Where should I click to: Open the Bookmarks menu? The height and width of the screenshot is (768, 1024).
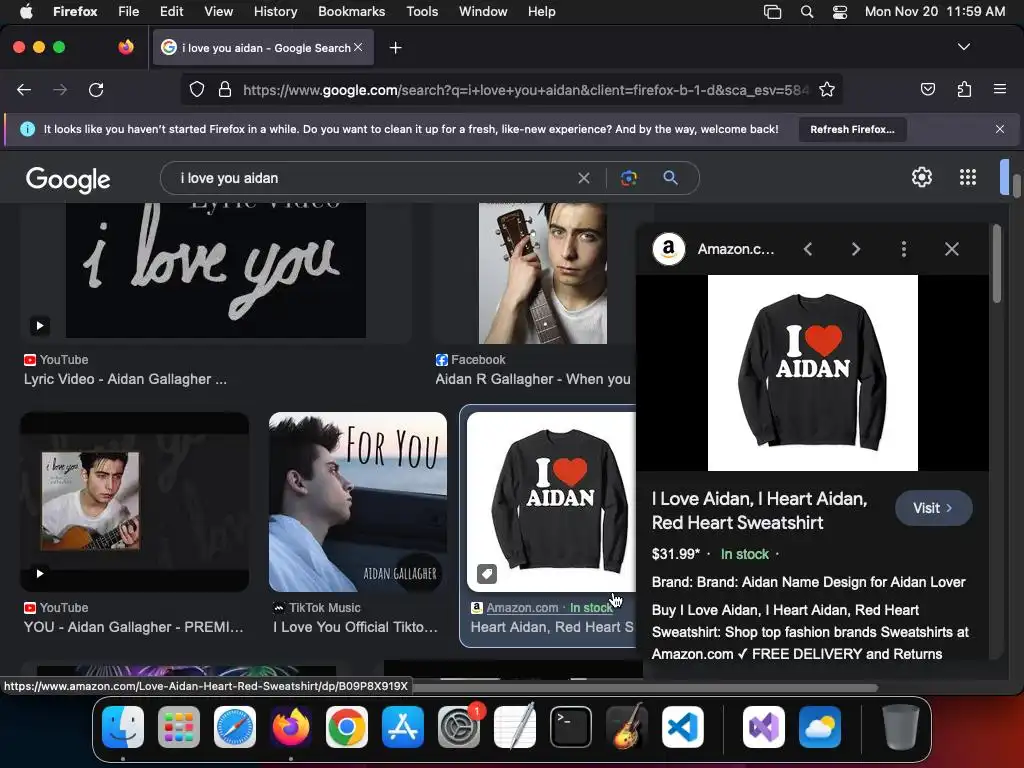click(x=351, y=11)
